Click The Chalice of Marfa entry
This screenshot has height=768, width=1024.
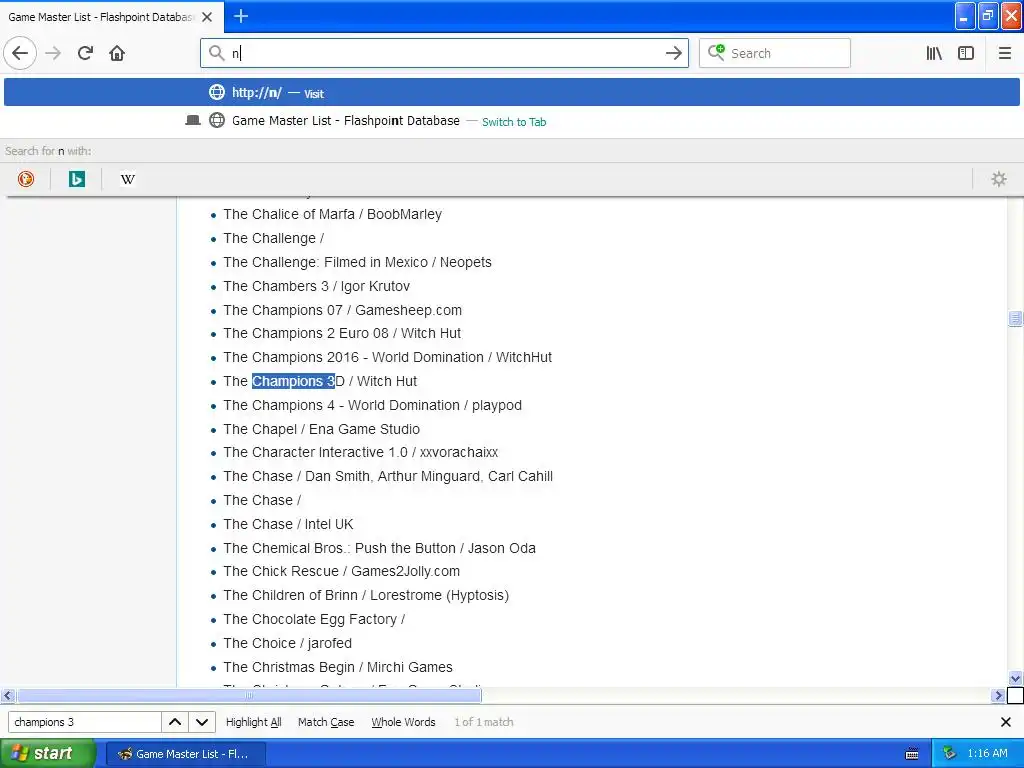coord(332,214)
